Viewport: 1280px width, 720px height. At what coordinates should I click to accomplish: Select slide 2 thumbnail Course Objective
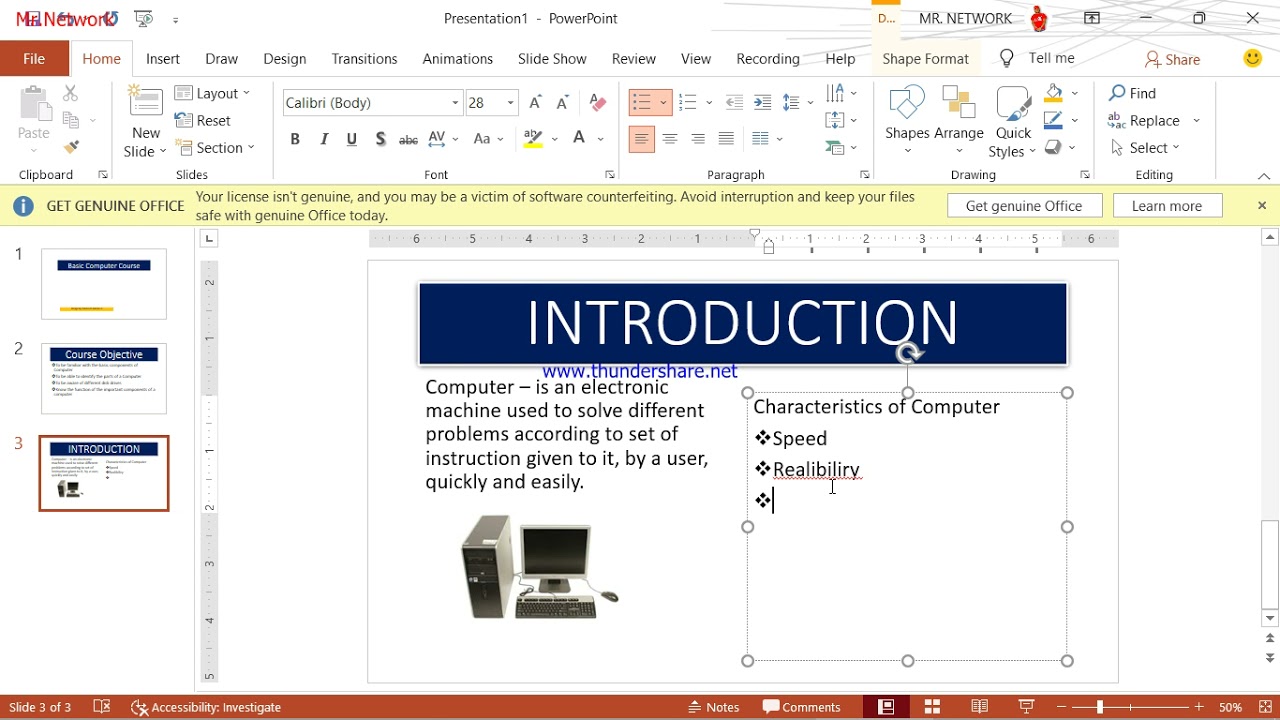[x=104, y=379]
